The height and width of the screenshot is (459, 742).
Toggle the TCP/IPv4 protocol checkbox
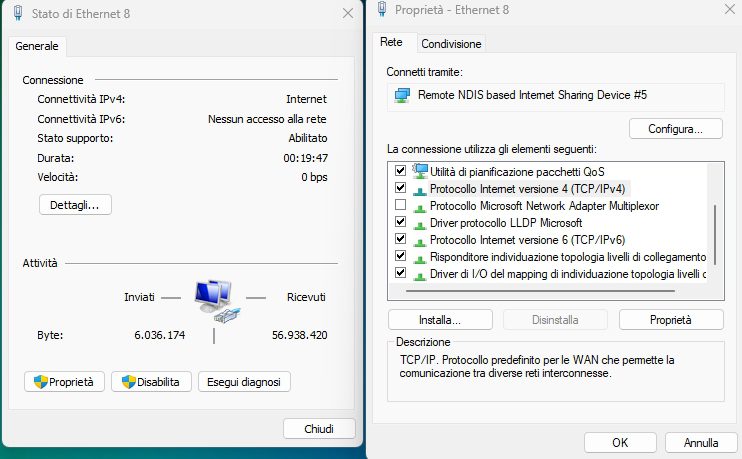[400, 187]
